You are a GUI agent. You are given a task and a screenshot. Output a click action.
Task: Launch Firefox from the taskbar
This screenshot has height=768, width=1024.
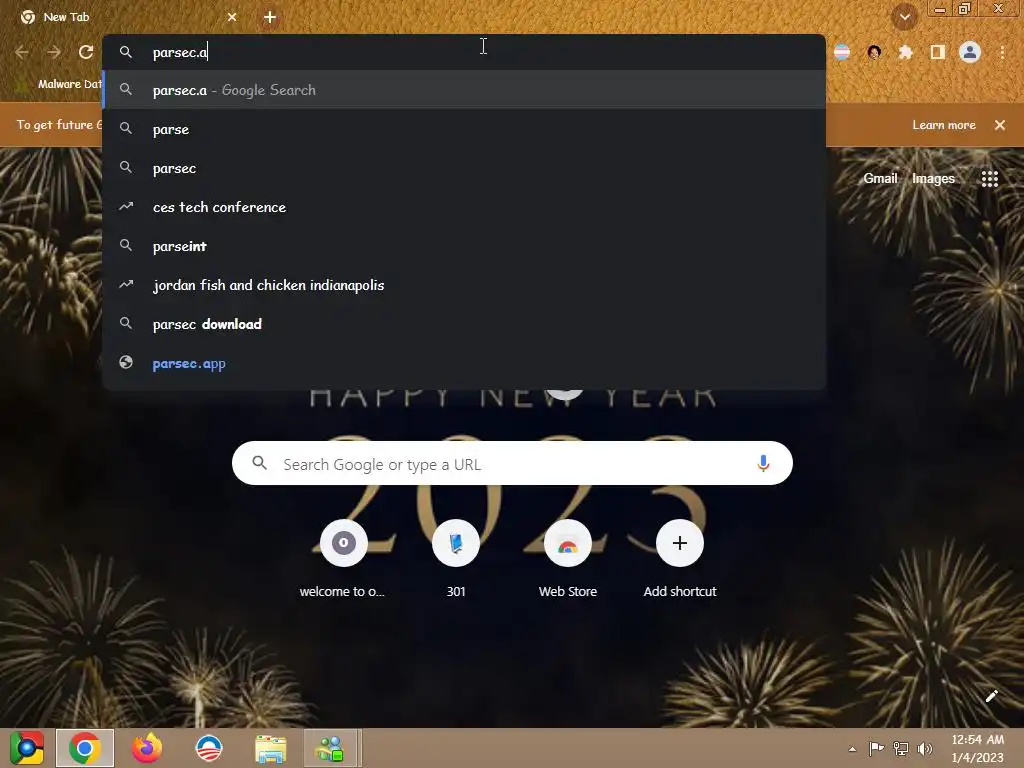(x=147, y=748)
